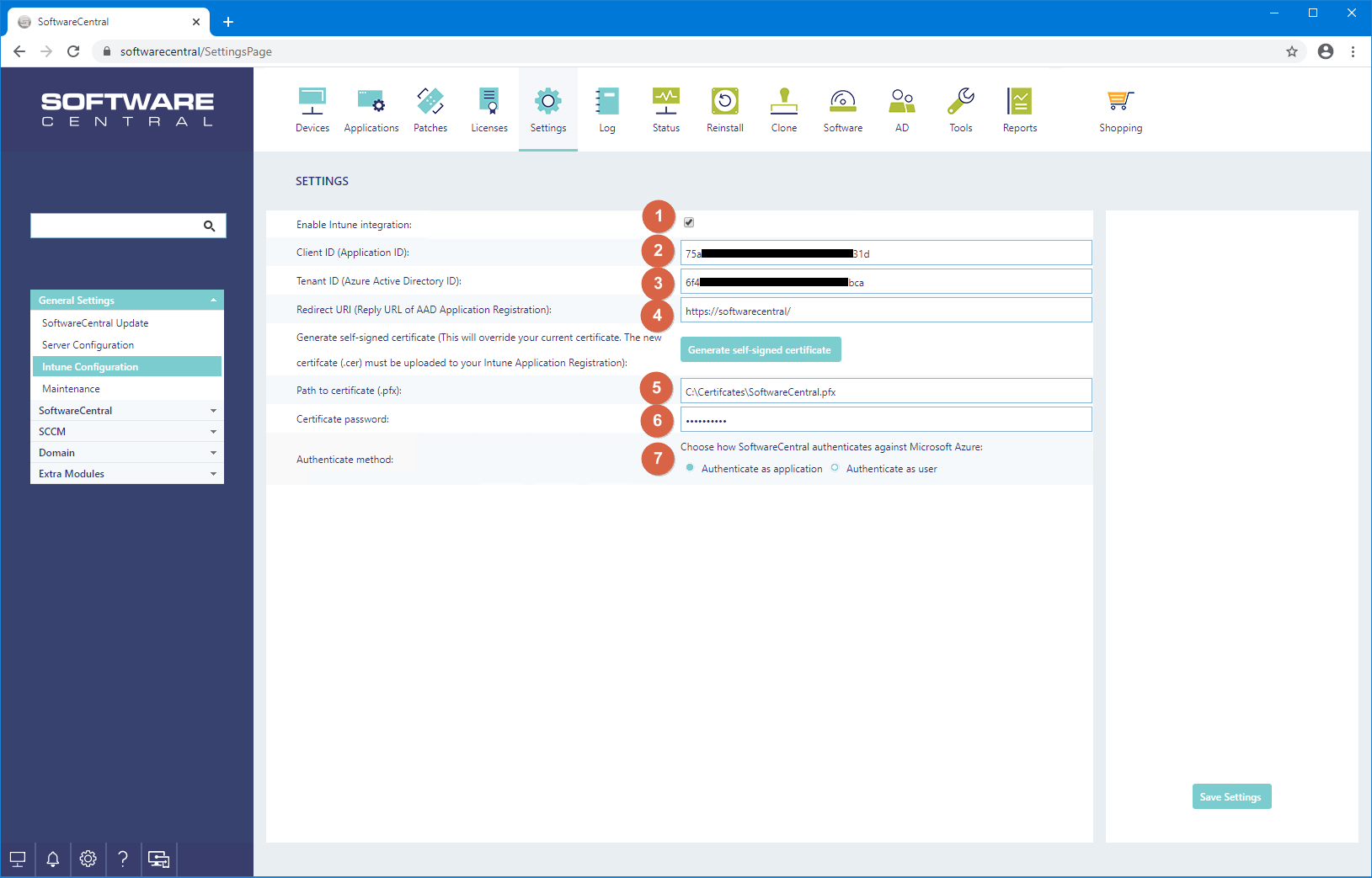
Task: Open the Patches icon in toolbar
Action: (x=430, y=102)
